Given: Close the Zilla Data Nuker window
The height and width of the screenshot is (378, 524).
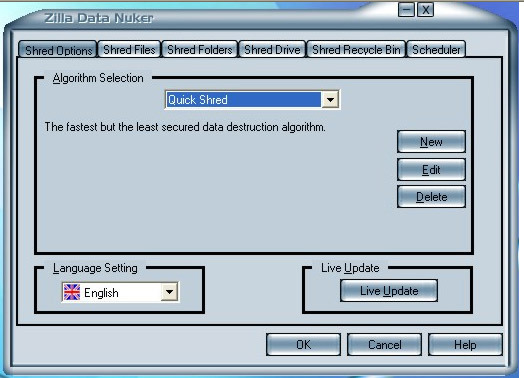Looking at the screenshot, I should (x=425, y=10).
